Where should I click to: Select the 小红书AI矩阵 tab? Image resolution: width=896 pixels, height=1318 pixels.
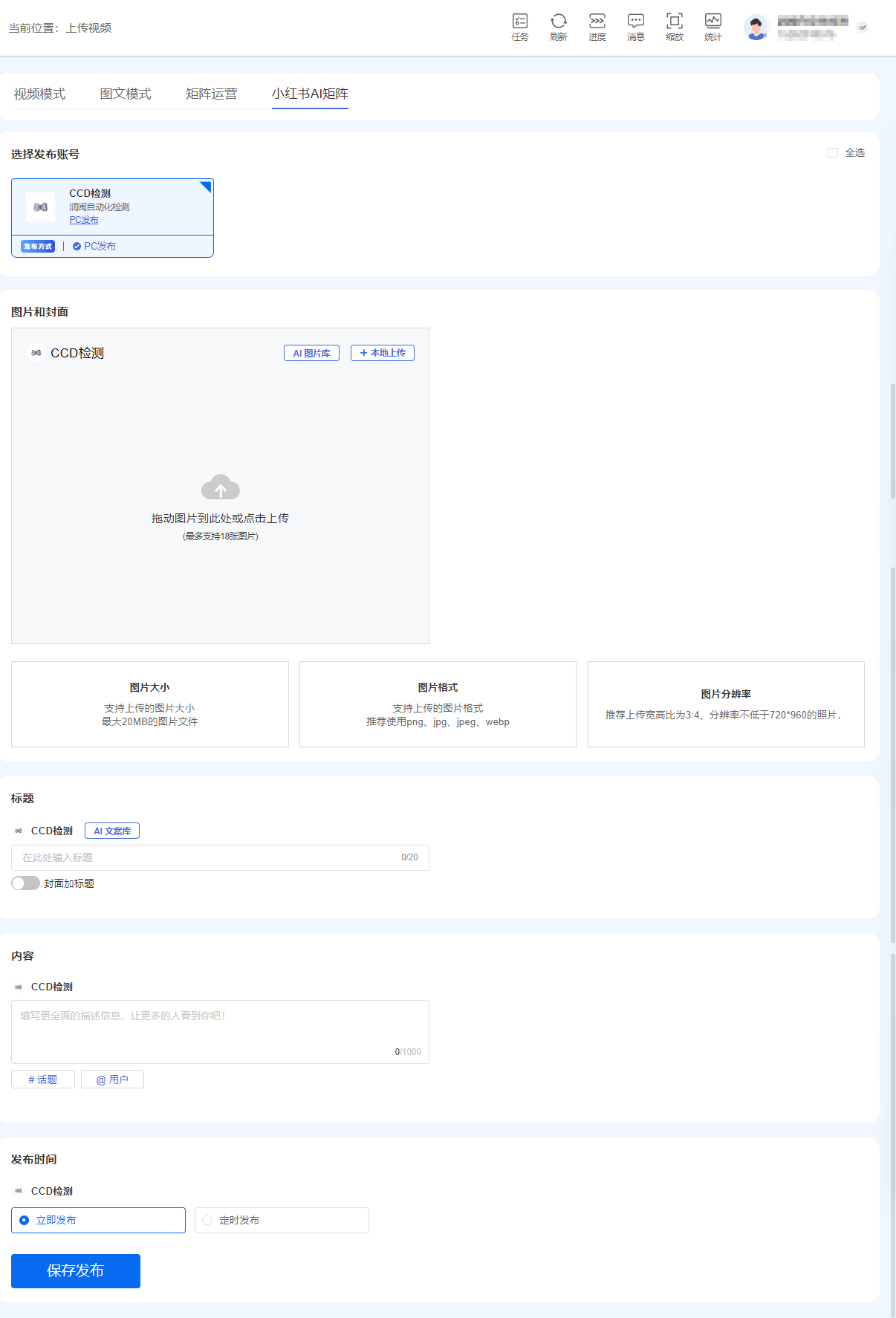click(310, 94)
